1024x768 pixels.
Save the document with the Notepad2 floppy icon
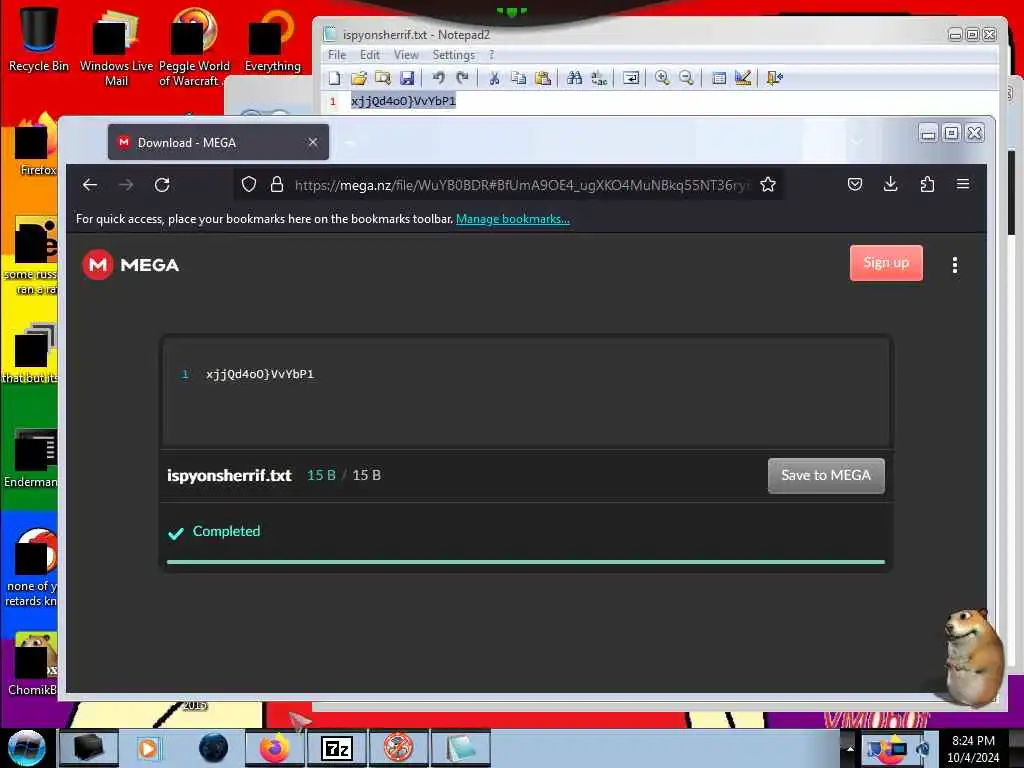click(407, 78)
